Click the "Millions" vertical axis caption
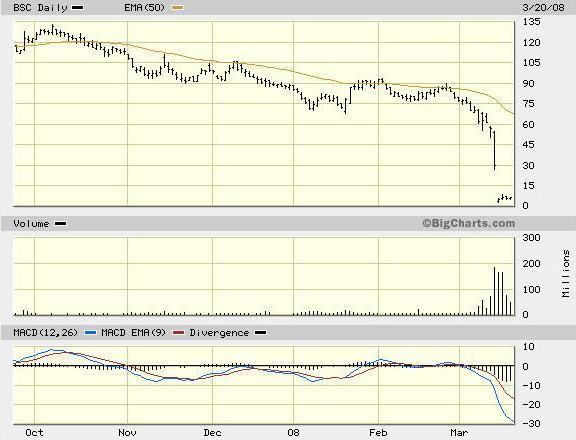The height and width of the screenshot is (440, 576). click(x=566, y=274)
